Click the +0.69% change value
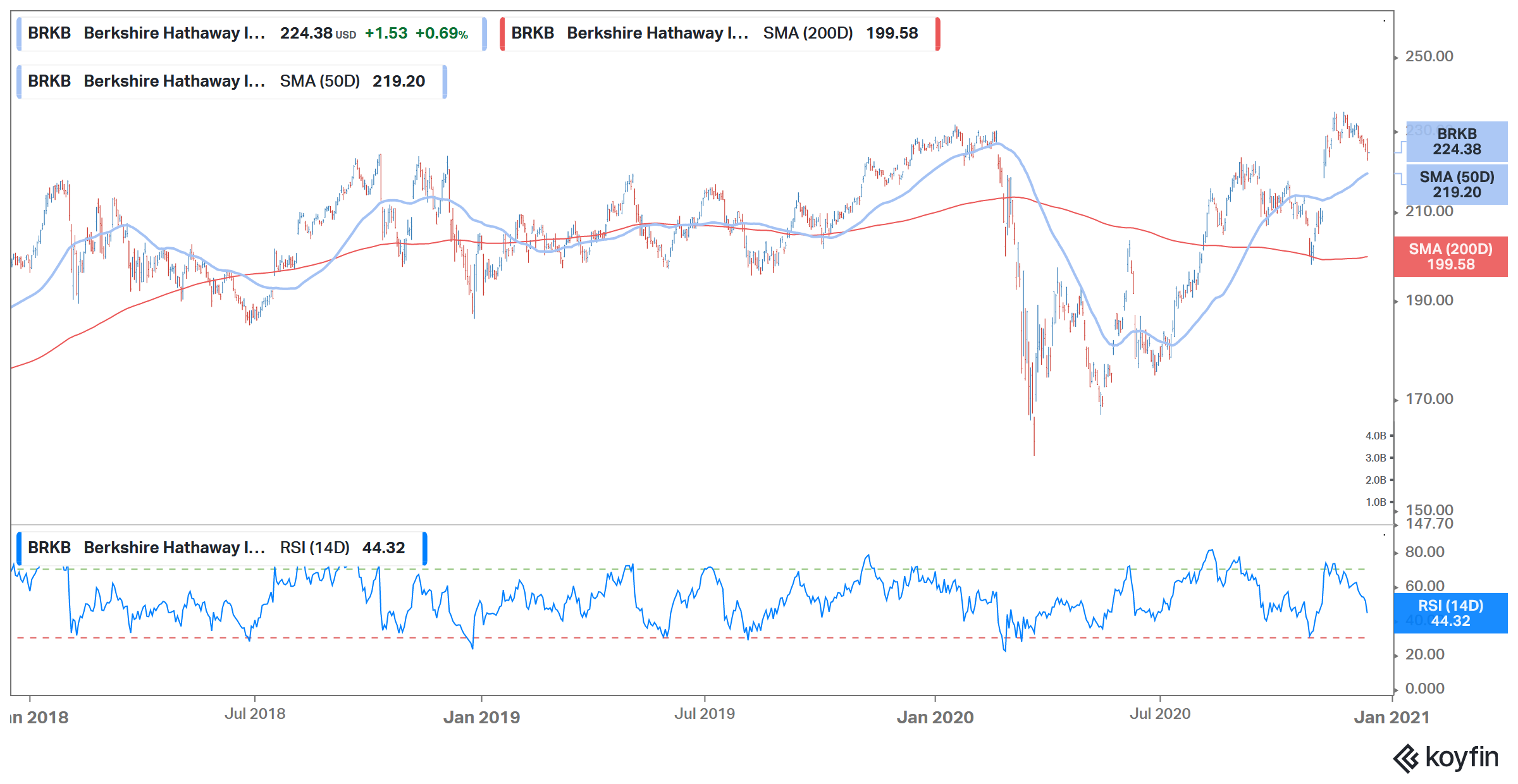This screenshot has width=1518, height=784. [441, 34]
